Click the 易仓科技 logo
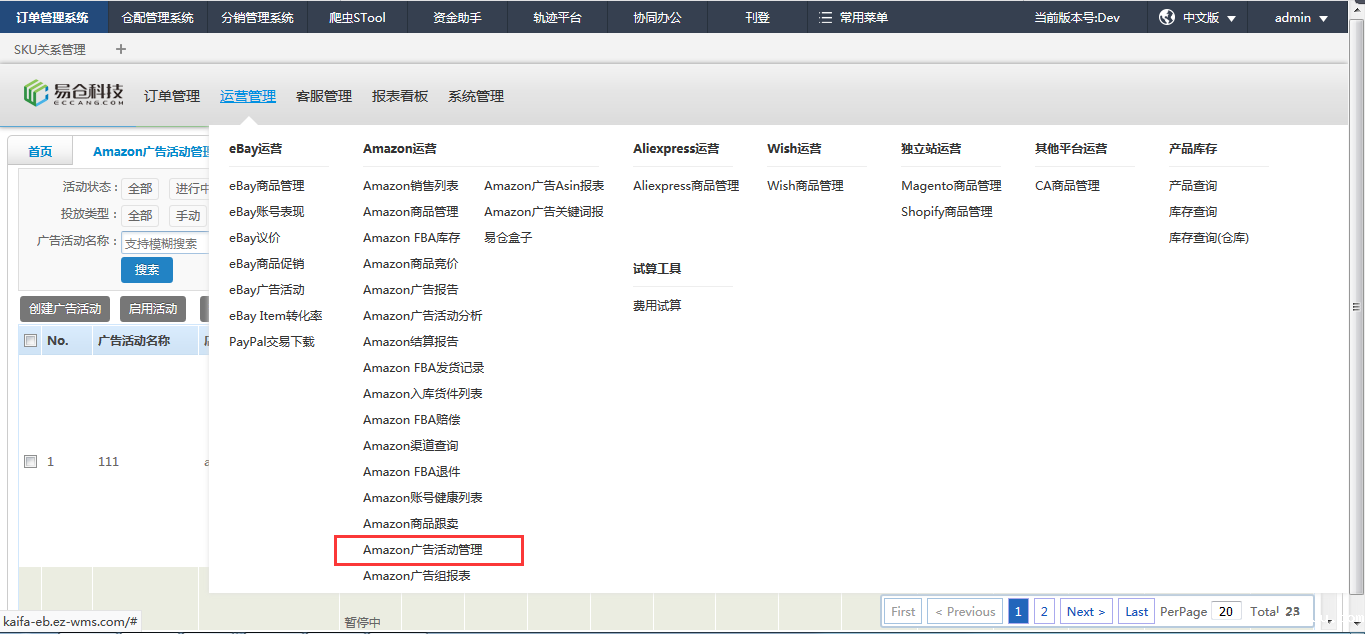The image size is (1365, 634). (74, 94)
